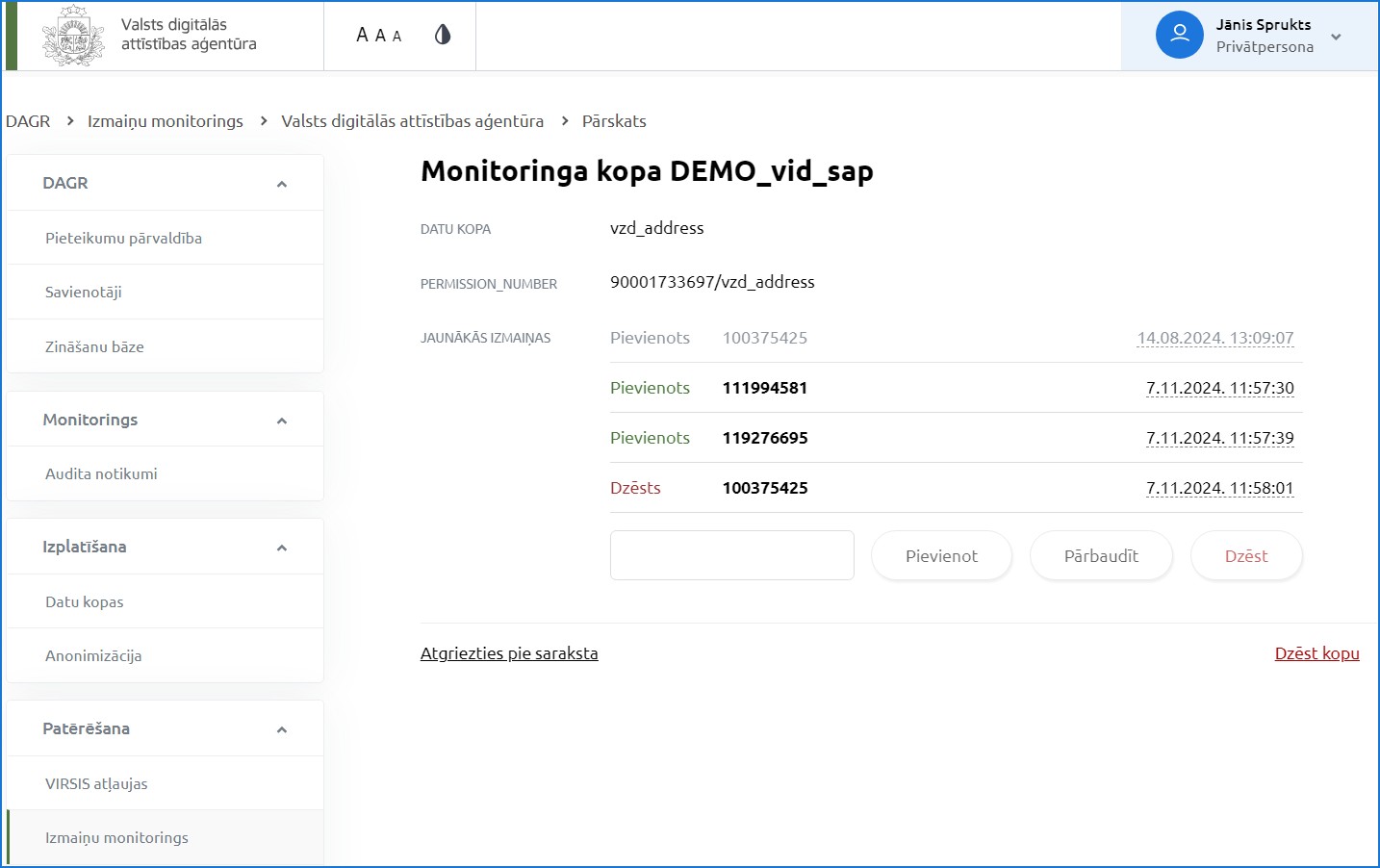Click the Pārskats breadcrumb
The image size is (1380, 868).
pos(614,121)
